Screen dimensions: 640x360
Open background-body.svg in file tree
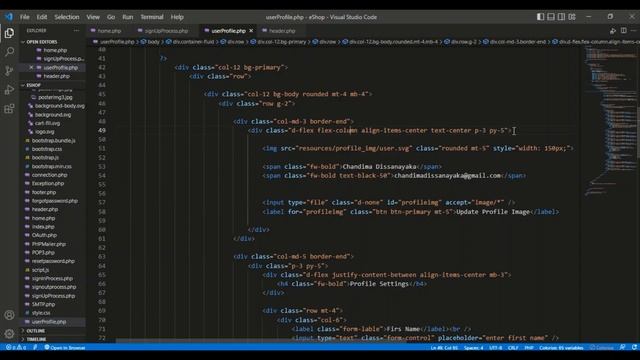tap(60, 106)
